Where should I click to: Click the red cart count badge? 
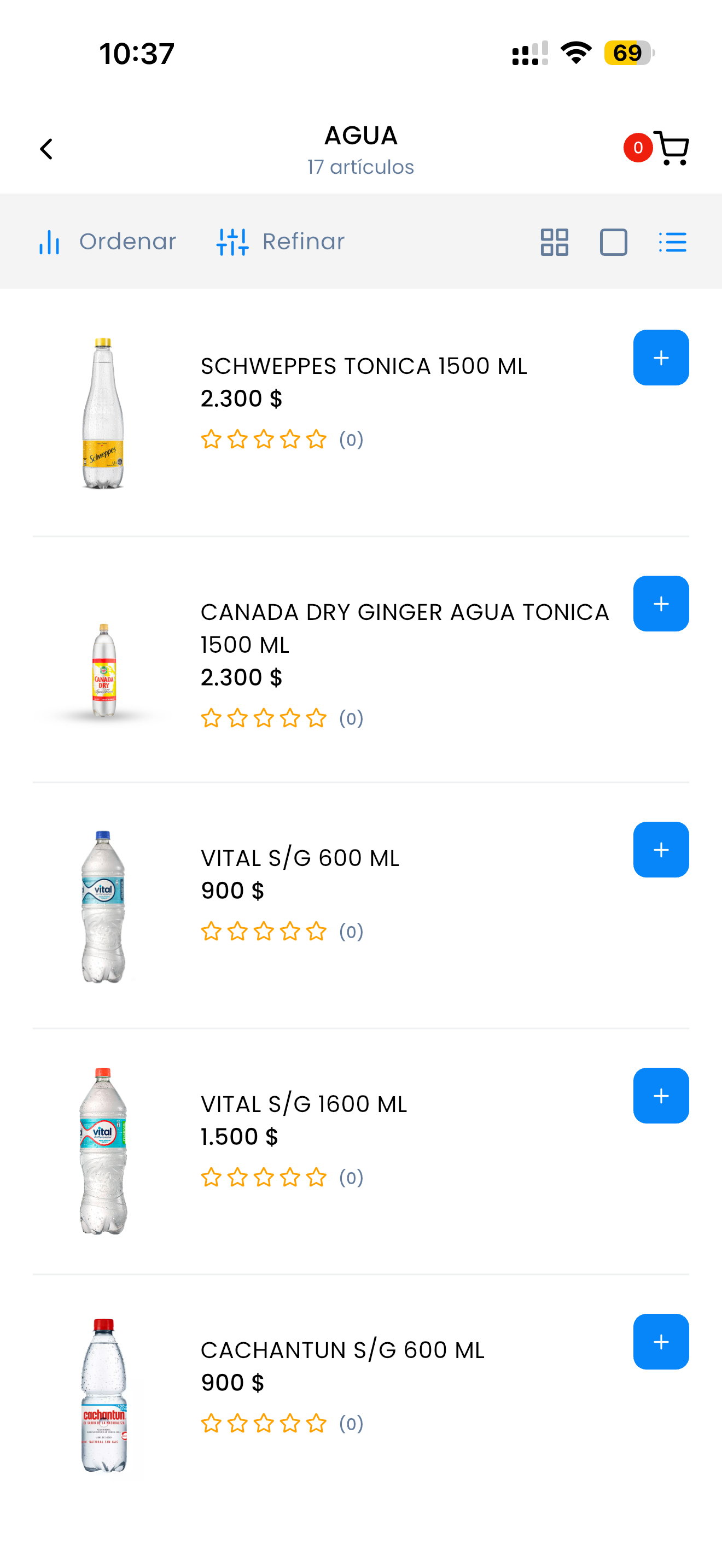[638, 148]
